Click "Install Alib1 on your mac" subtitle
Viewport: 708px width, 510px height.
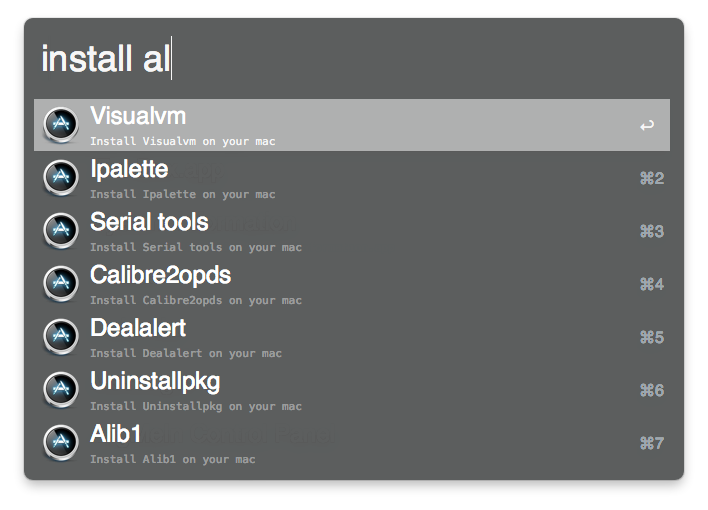click(x=172, y=460)
